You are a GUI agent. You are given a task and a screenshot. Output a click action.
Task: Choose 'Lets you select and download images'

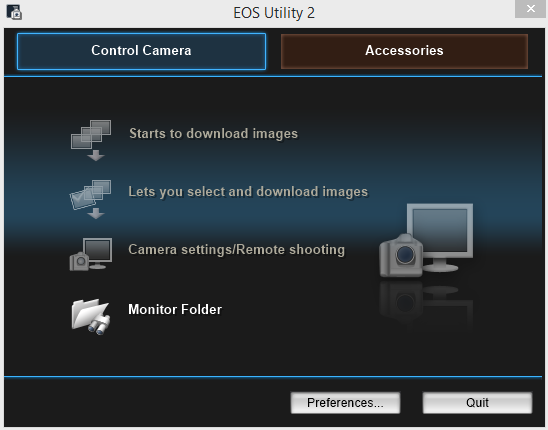pos(248,192)
